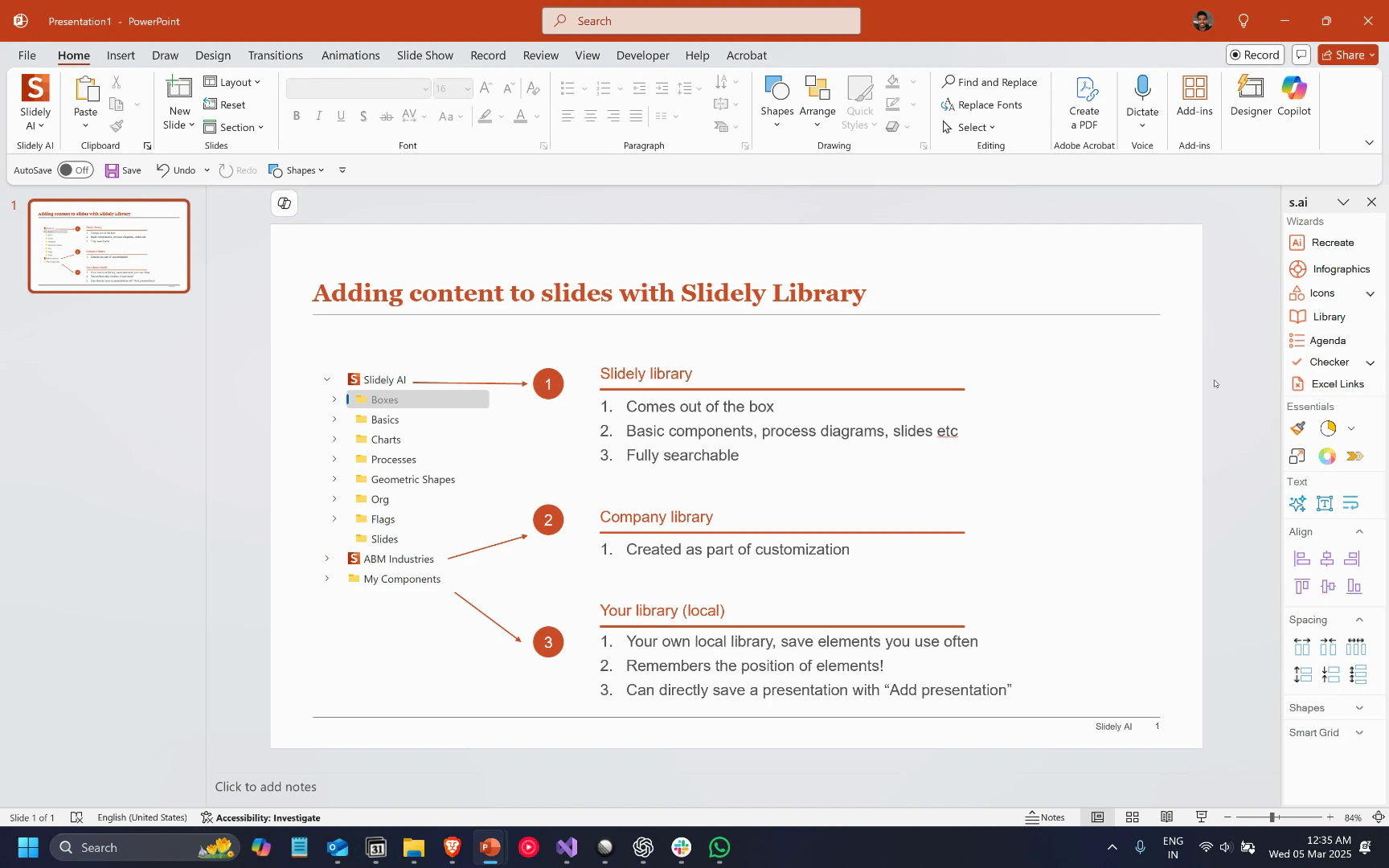The image size is (1389, 868).
Task: Toggle Center text alignment
Action: click(590, 117)
